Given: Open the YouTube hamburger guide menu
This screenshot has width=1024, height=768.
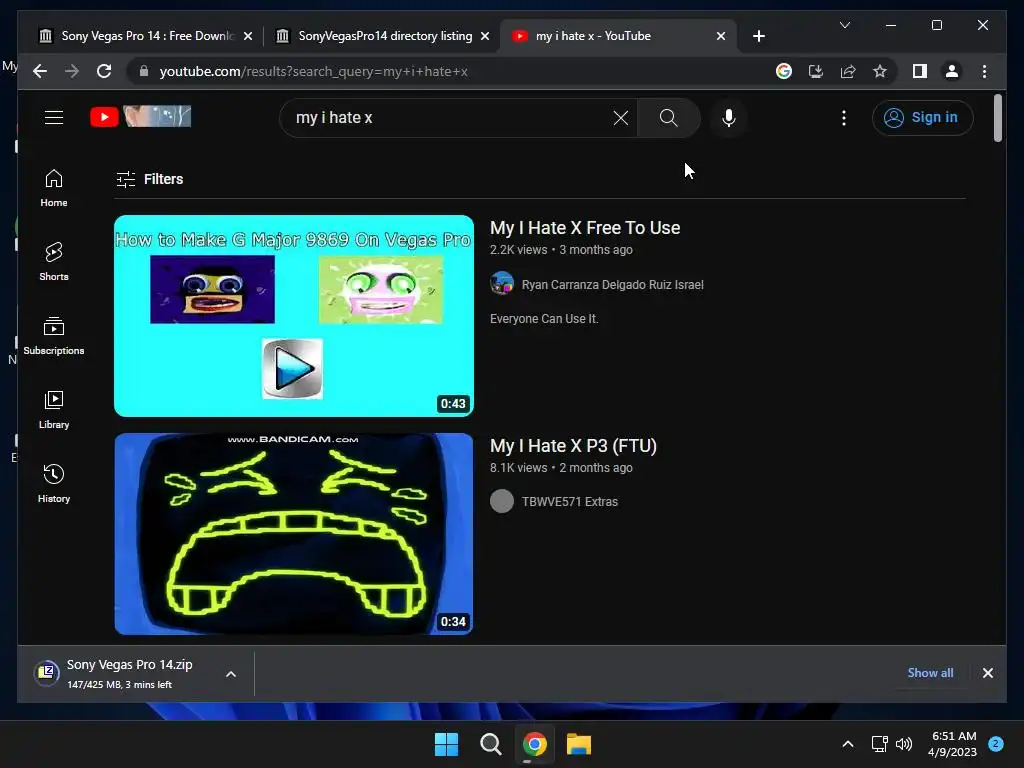Looking at the screenshot, I should click(54, 118).
